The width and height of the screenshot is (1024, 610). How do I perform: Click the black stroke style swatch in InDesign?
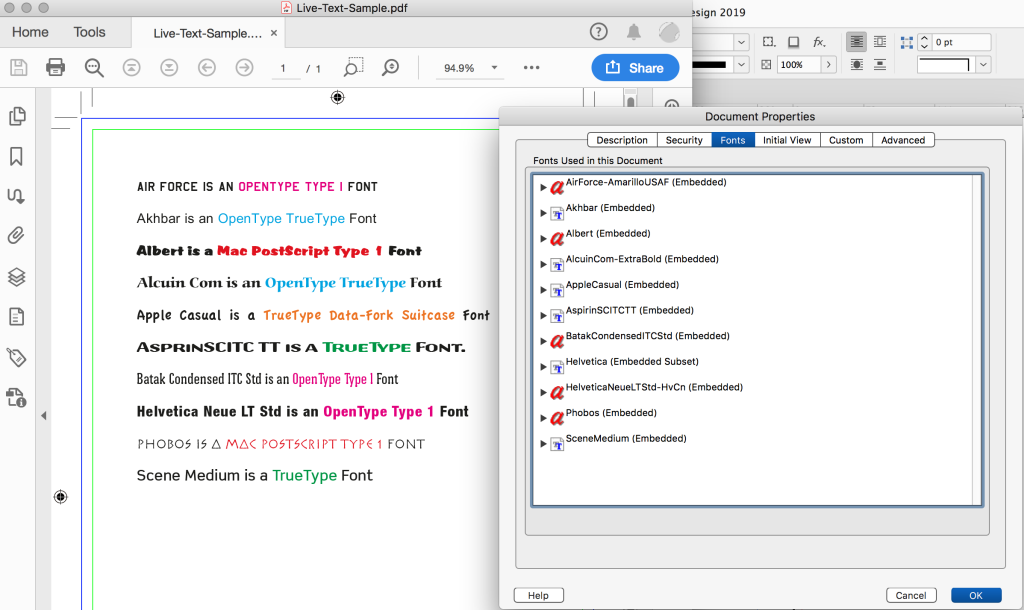click(711, 65)
